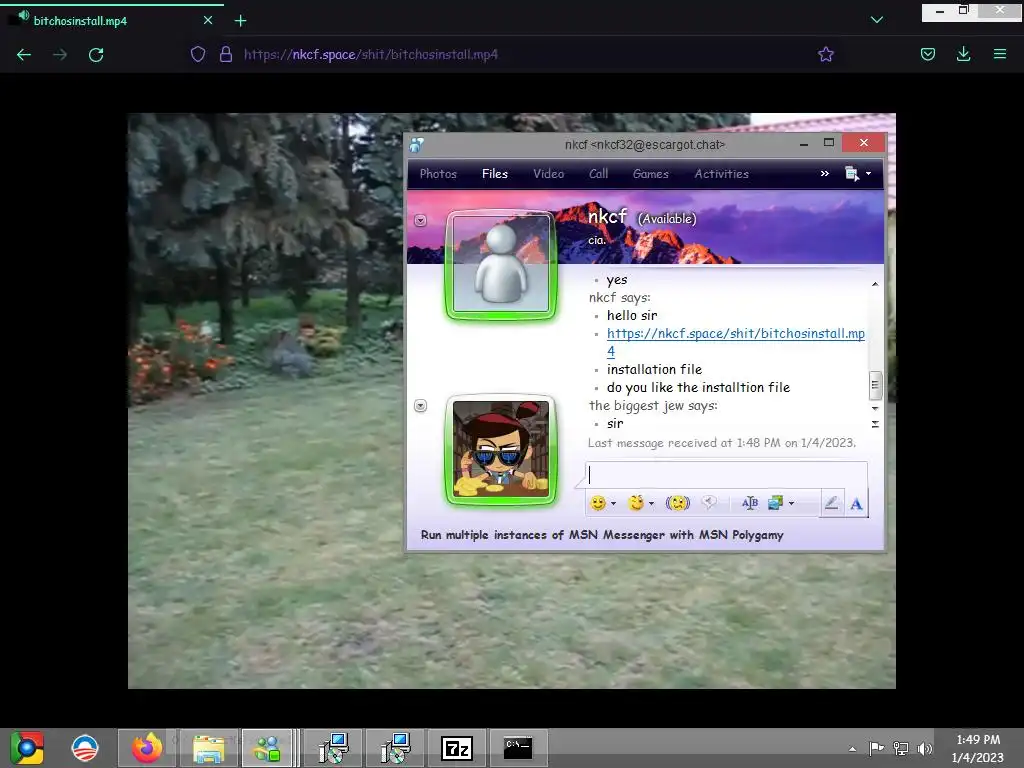Click the cartoon avatar display picture

pyautogui.click(x=501, y=449)
